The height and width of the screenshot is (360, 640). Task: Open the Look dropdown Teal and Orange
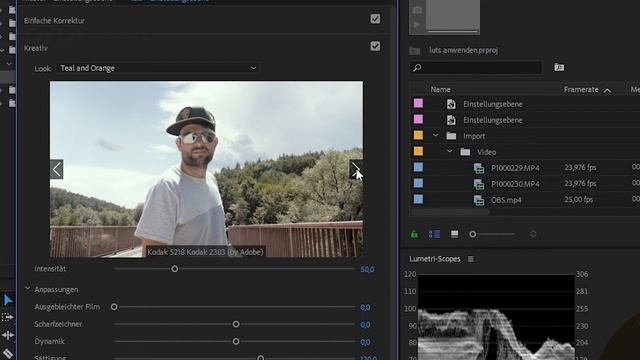(158, 68)
